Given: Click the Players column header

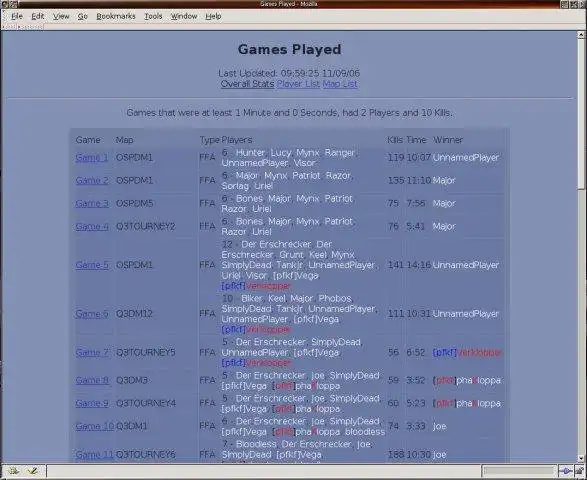Looking at the screenshot, I should (x=237, y=140).
